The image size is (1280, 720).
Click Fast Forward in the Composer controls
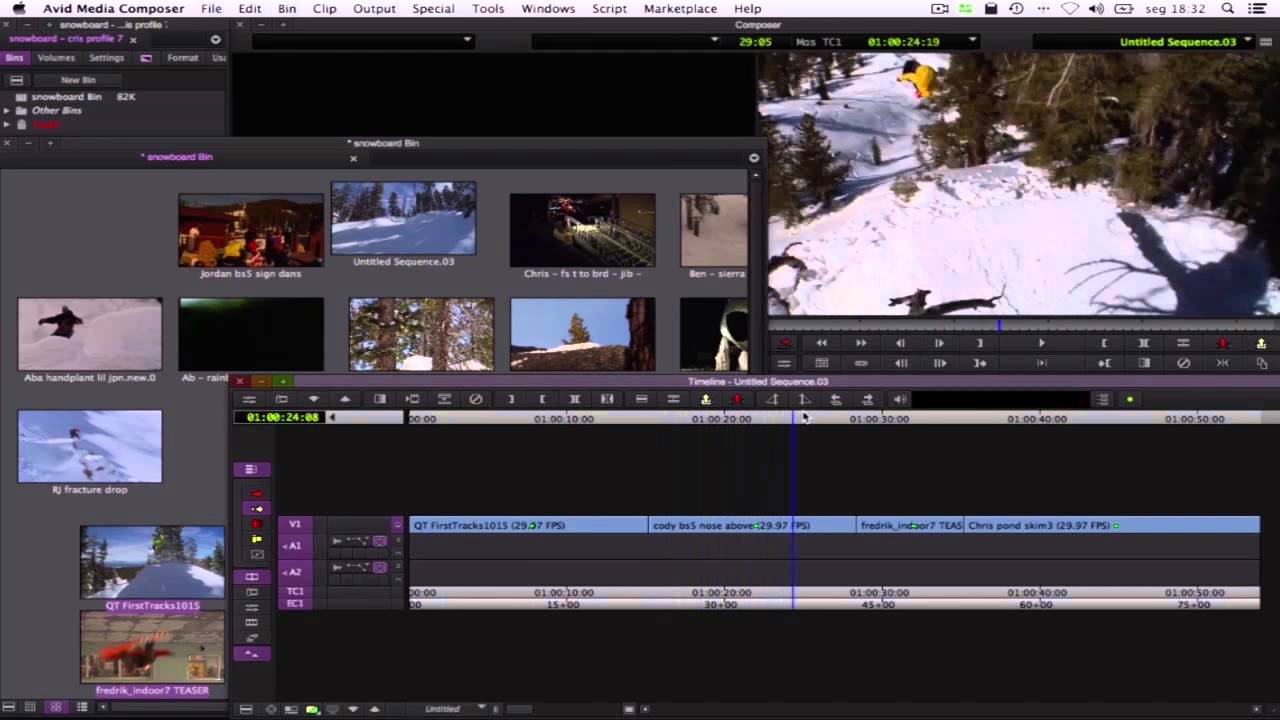[x=861, y=343]
